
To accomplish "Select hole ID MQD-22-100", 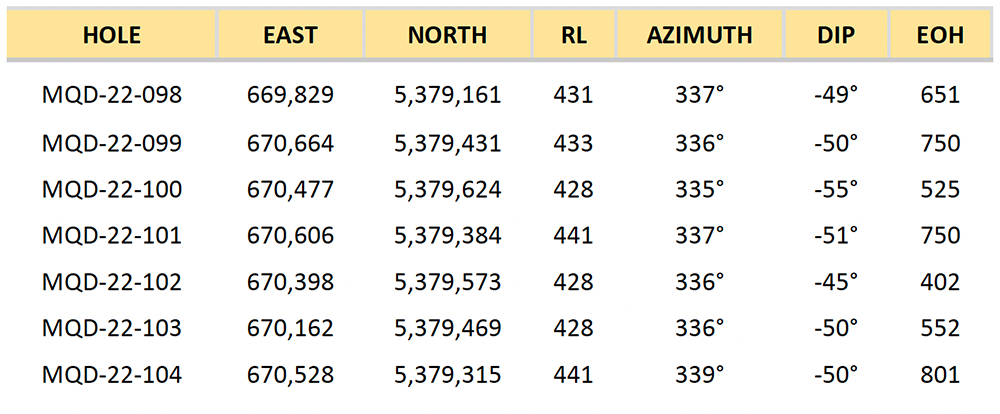I will (112, 189).
